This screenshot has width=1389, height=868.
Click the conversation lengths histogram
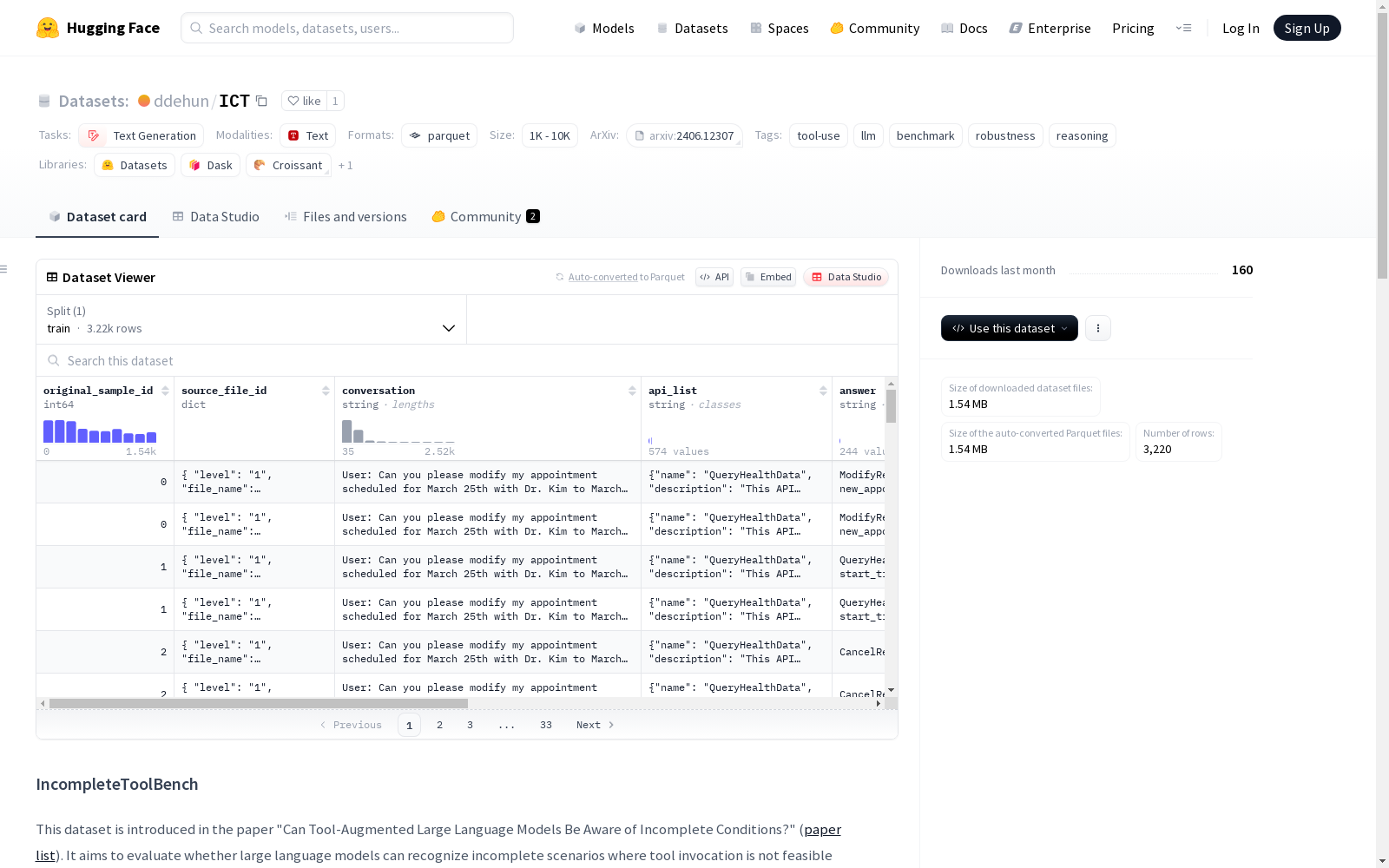(x=398, y=431)
